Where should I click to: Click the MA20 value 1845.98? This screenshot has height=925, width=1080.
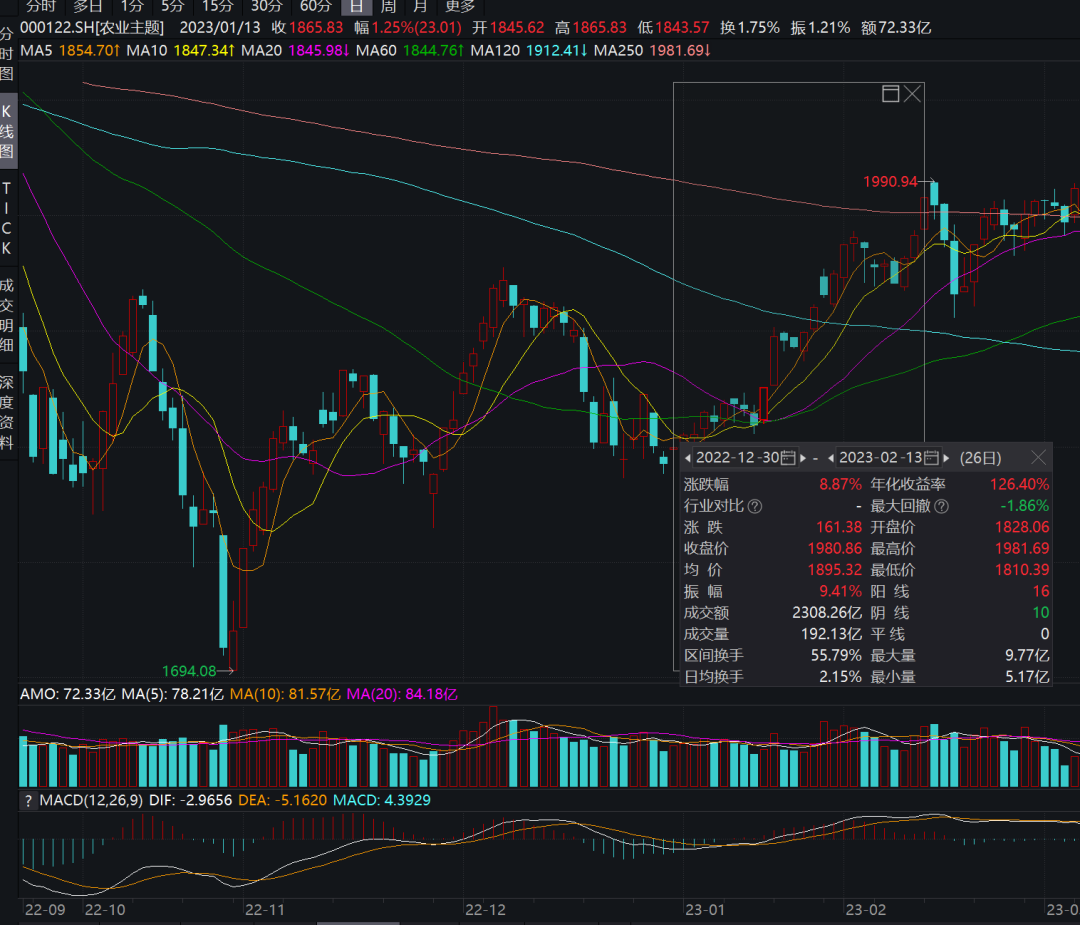tap(319, 50)
